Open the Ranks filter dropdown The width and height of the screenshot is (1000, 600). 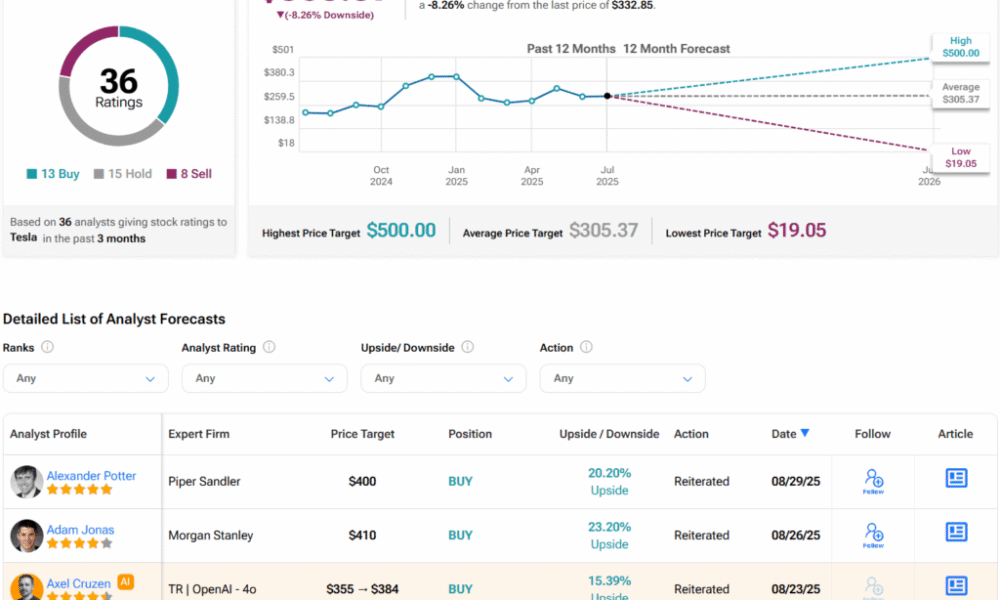[x=85, y=378]
